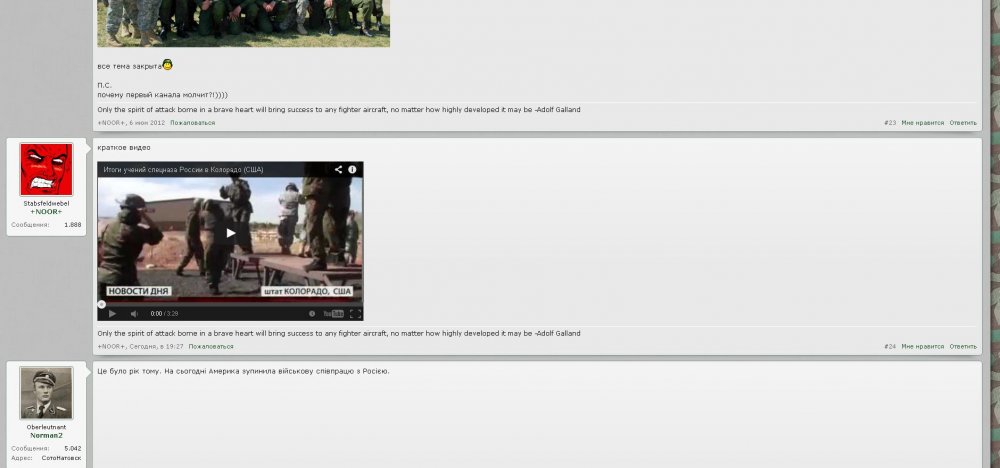Click +NOOR+ author link in post #23 footer
Image resolution: width=1000 pixels, height=468 pixels.
pos(111,123)
